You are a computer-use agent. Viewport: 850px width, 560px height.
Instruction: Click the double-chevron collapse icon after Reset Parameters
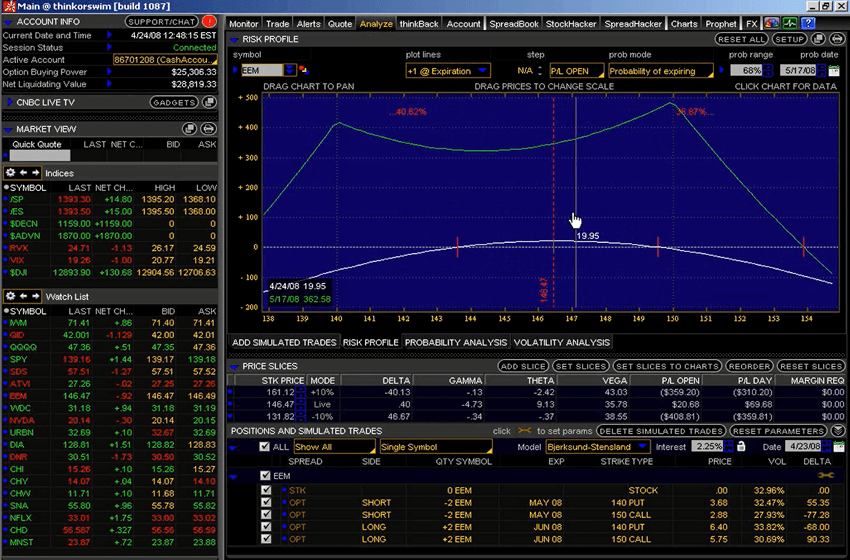coord(838,430)
